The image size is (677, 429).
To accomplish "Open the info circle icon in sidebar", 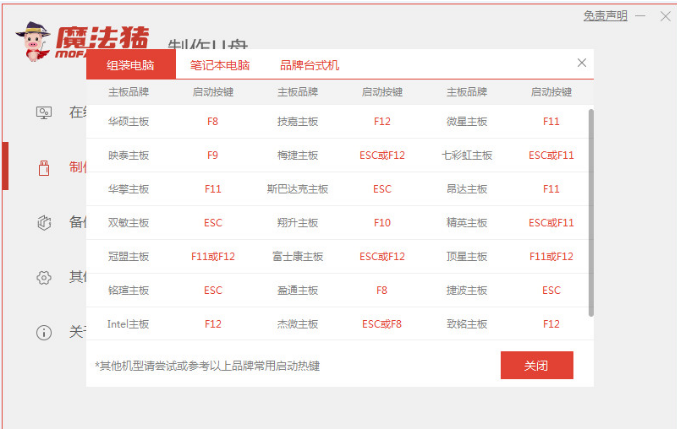I will pyautogui.click(x=44, y=332).
